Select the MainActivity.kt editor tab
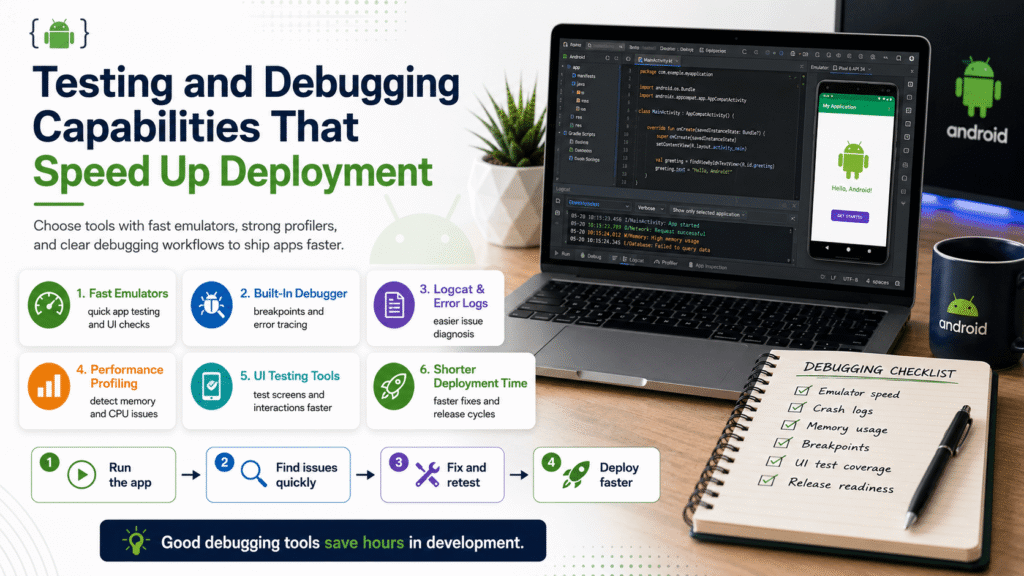This screenshot has height=576, width=1024. [x=657, y=61]
